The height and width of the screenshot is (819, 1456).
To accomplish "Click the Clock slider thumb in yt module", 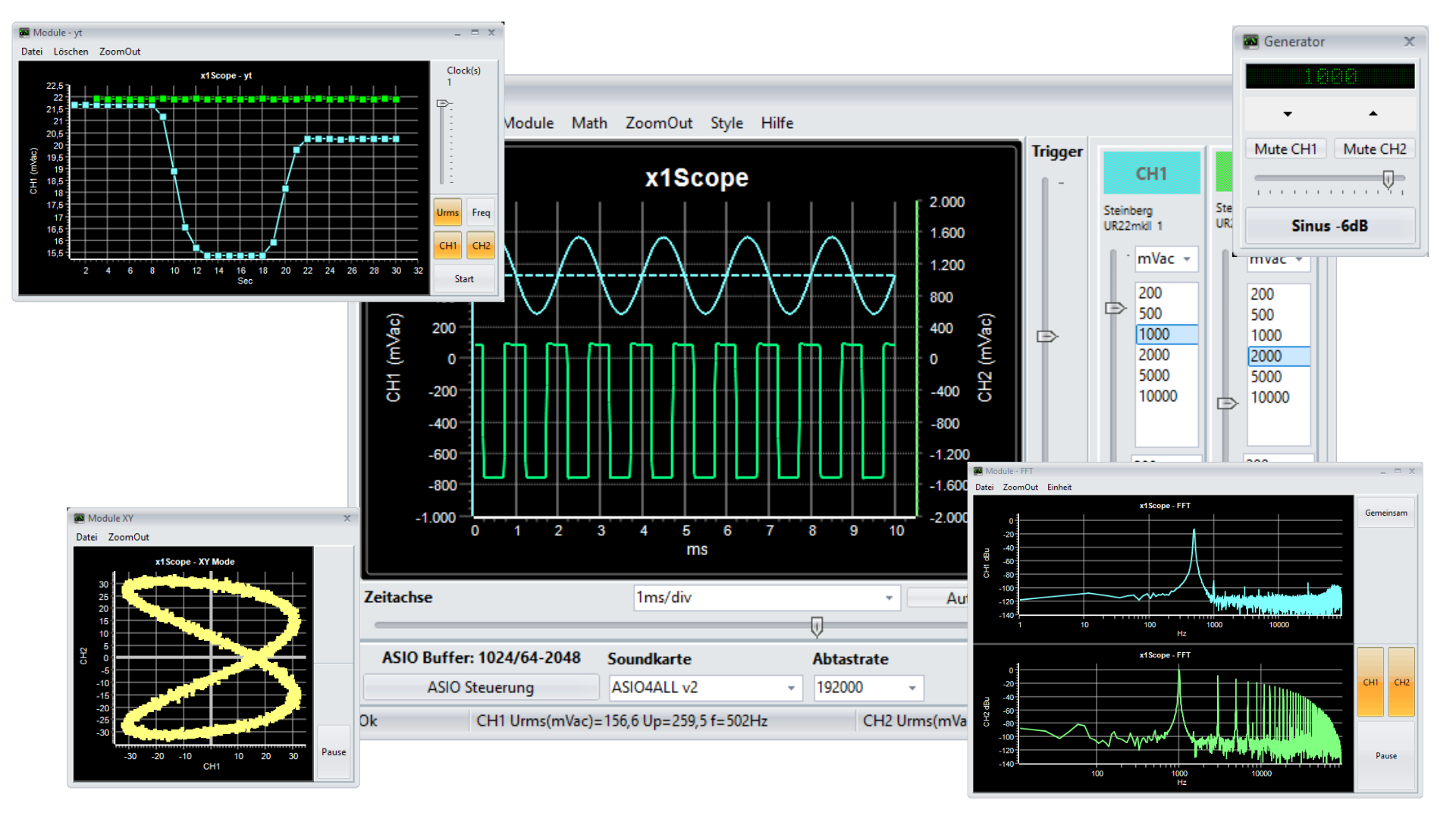I will (x=444, y=103).
